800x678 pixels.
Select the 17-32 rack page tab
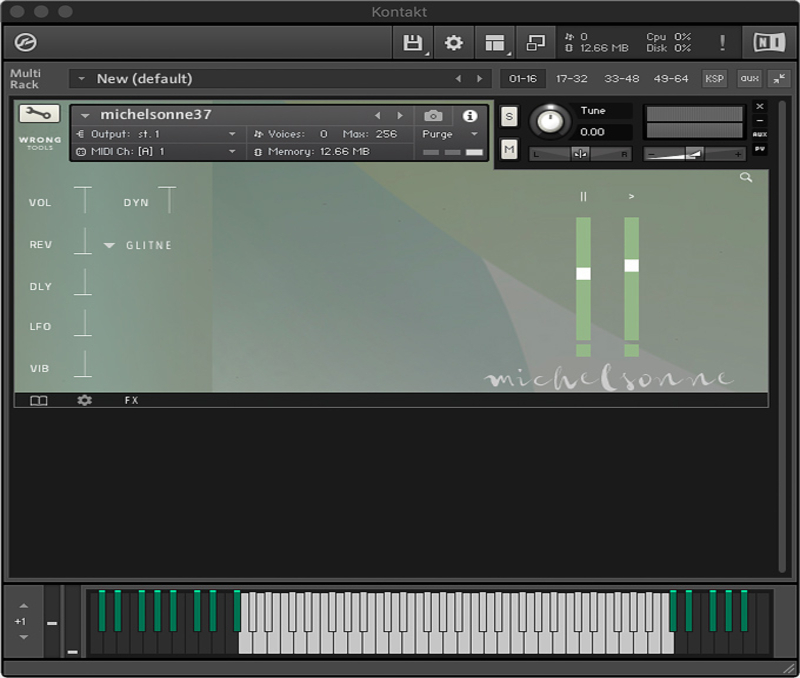tap(571, 79)
